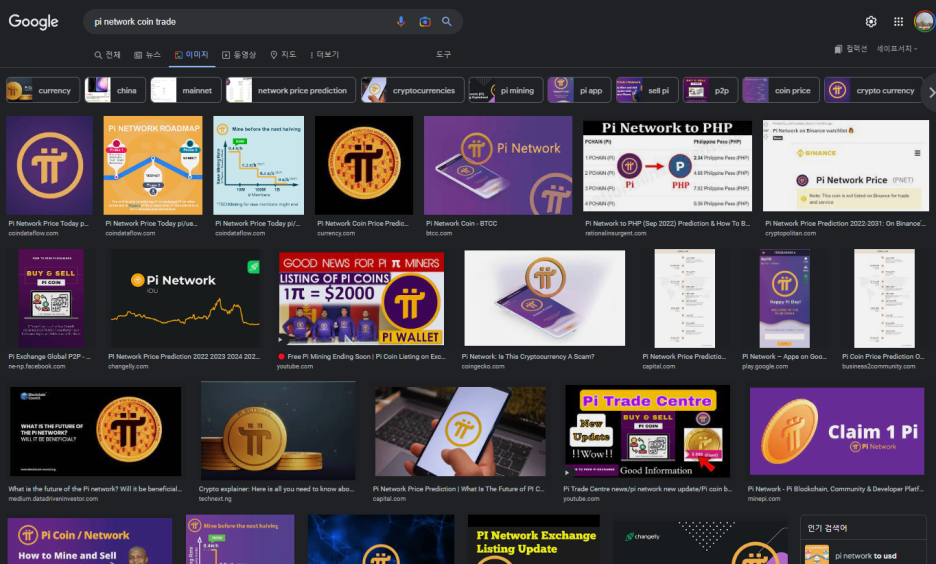The height and width of the screenshot is (564, 936).
Task: Filter by the coin price chip
Action: [x=781, y=90]
